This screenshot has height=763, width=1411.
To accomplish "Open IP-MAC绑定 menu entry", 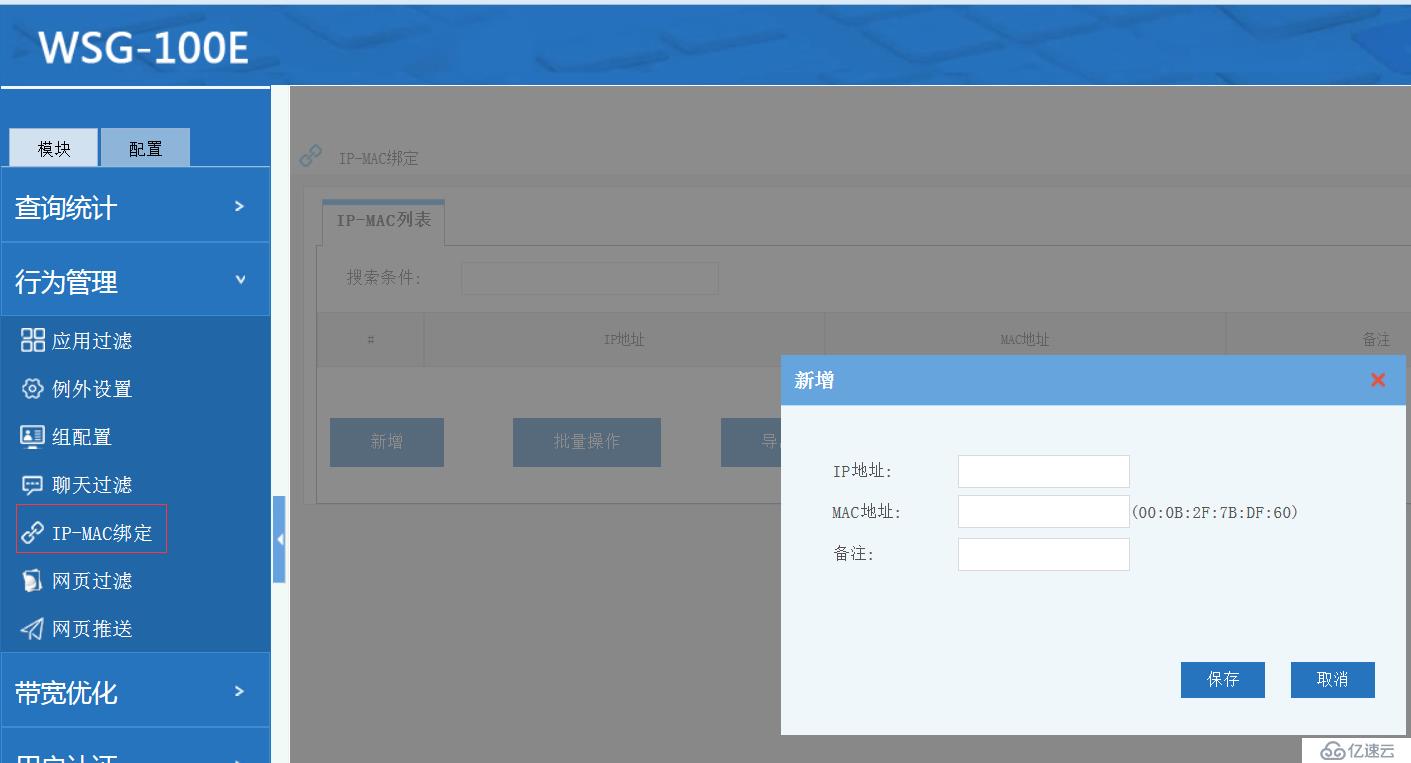I will coord(102,533).
